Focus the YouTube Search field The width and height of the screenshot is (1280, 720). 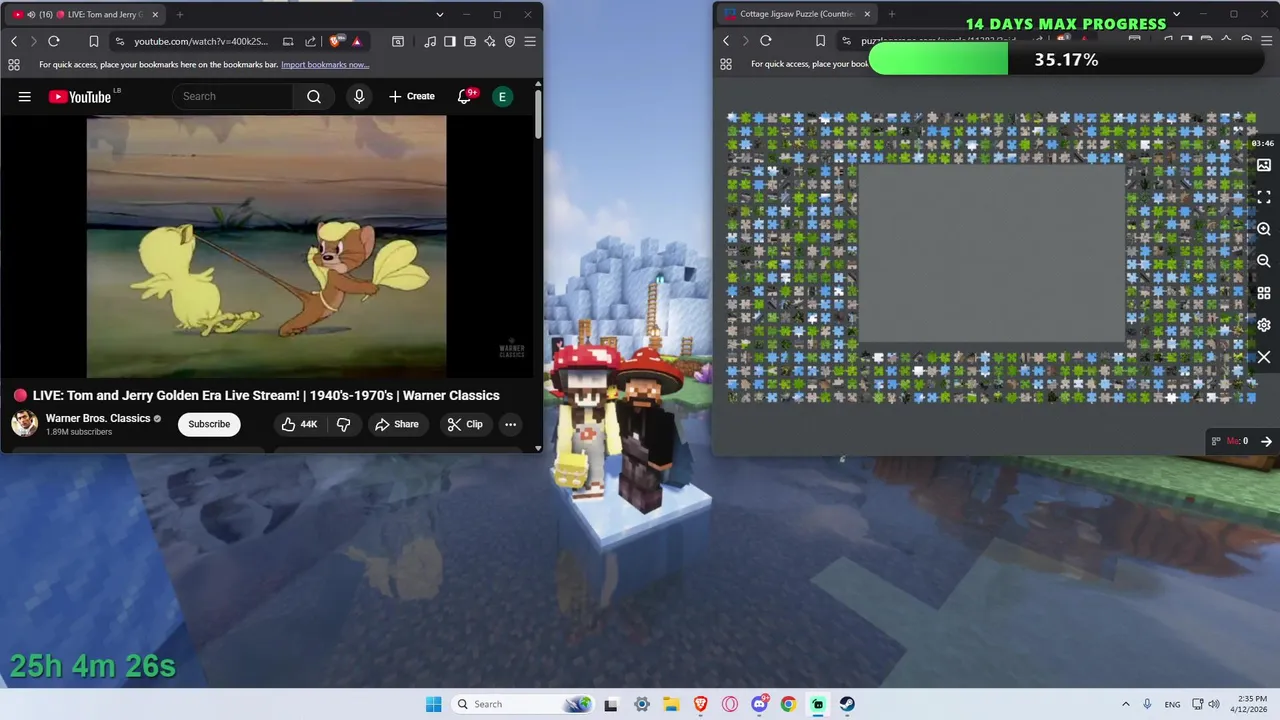coord(233,96)
